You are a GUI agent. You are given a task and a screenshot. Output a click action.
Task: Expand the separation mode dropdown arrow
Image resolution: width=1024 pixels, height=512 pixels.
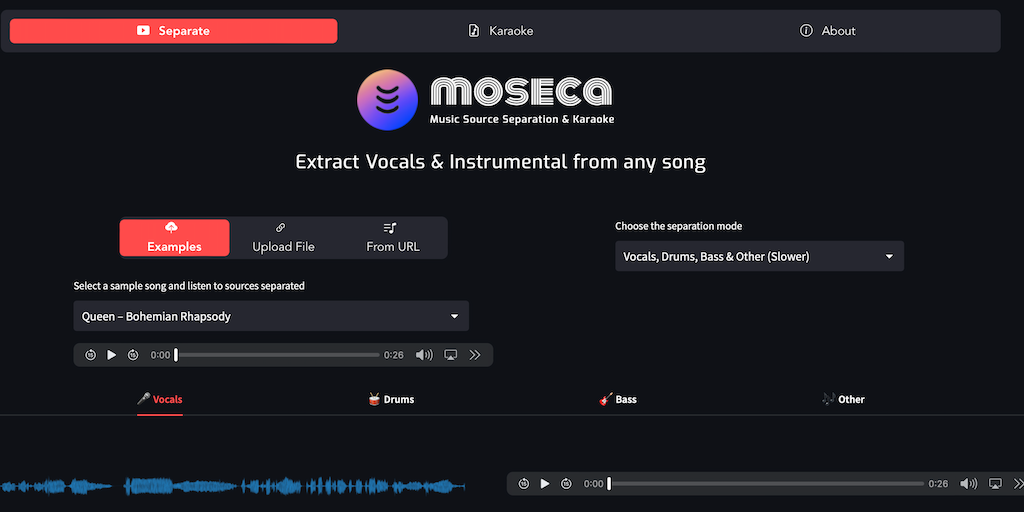pos(889,257)
